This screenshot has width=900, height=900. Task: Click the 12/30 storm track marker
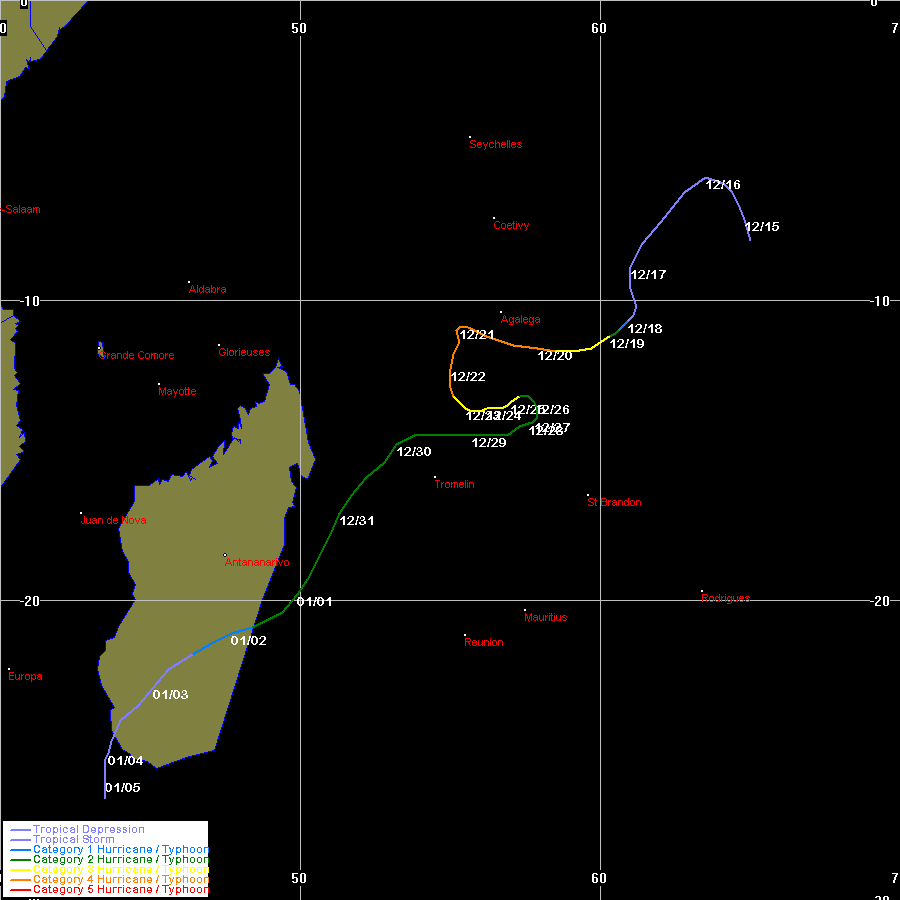tap(414, 452)
